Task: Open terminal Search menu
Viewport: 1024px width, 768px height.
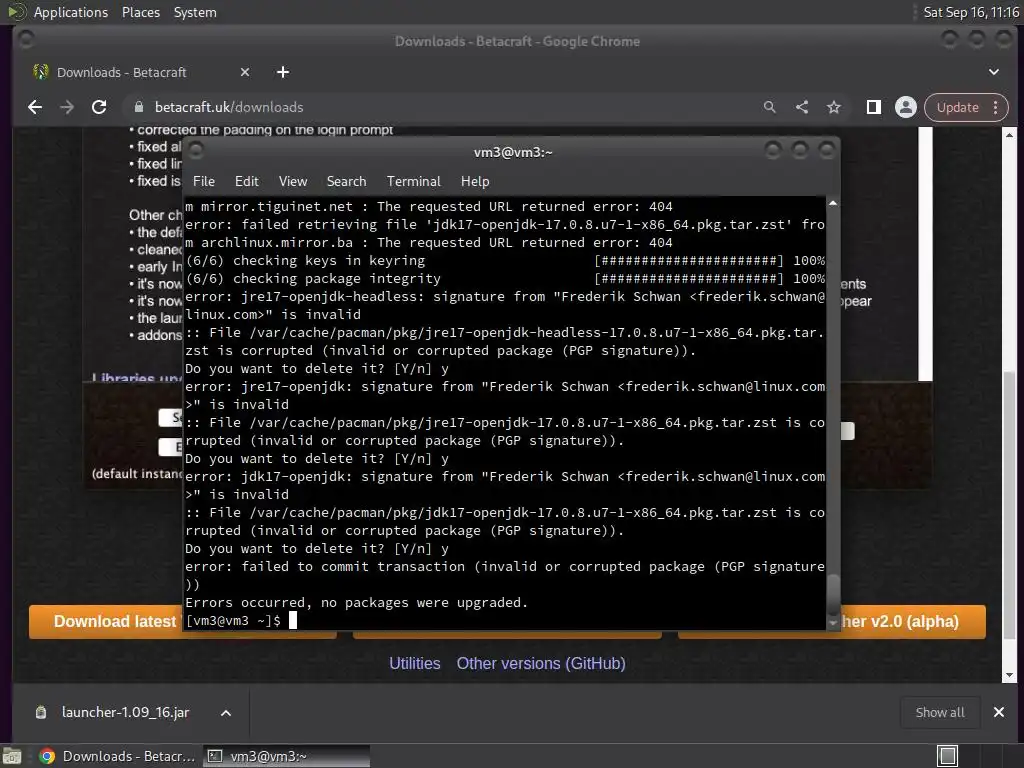Action: pos(346,182)
